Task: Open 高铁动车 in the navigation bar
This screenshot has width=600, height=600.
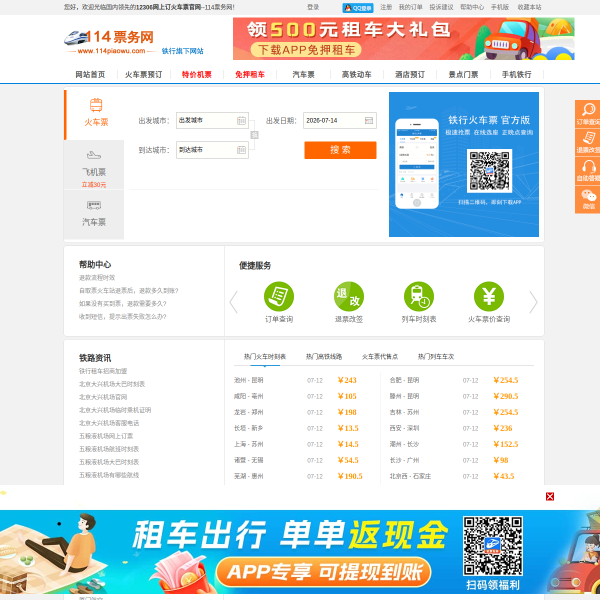Action: pos(357,75)
